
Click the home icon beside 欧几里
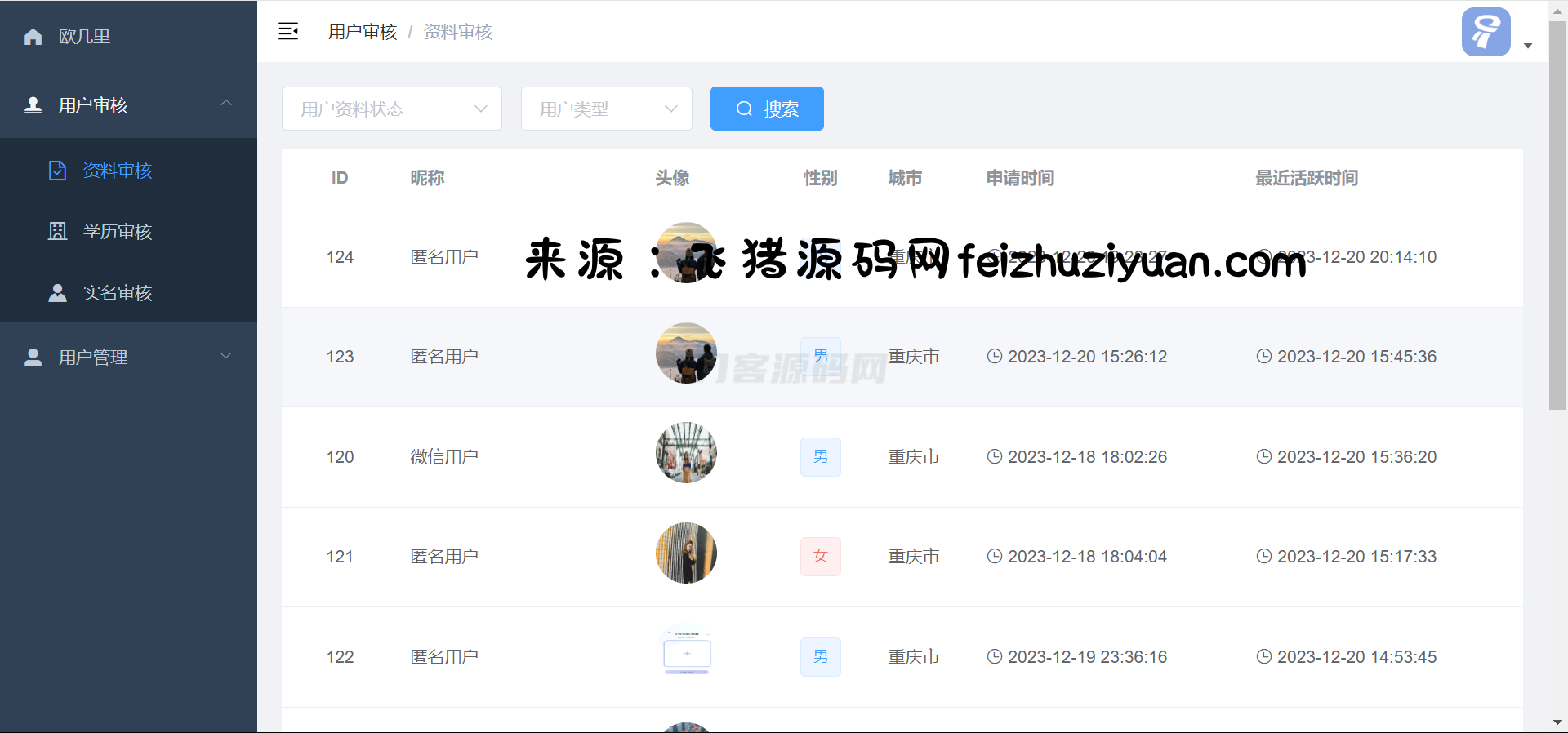[x=33, y=37]
